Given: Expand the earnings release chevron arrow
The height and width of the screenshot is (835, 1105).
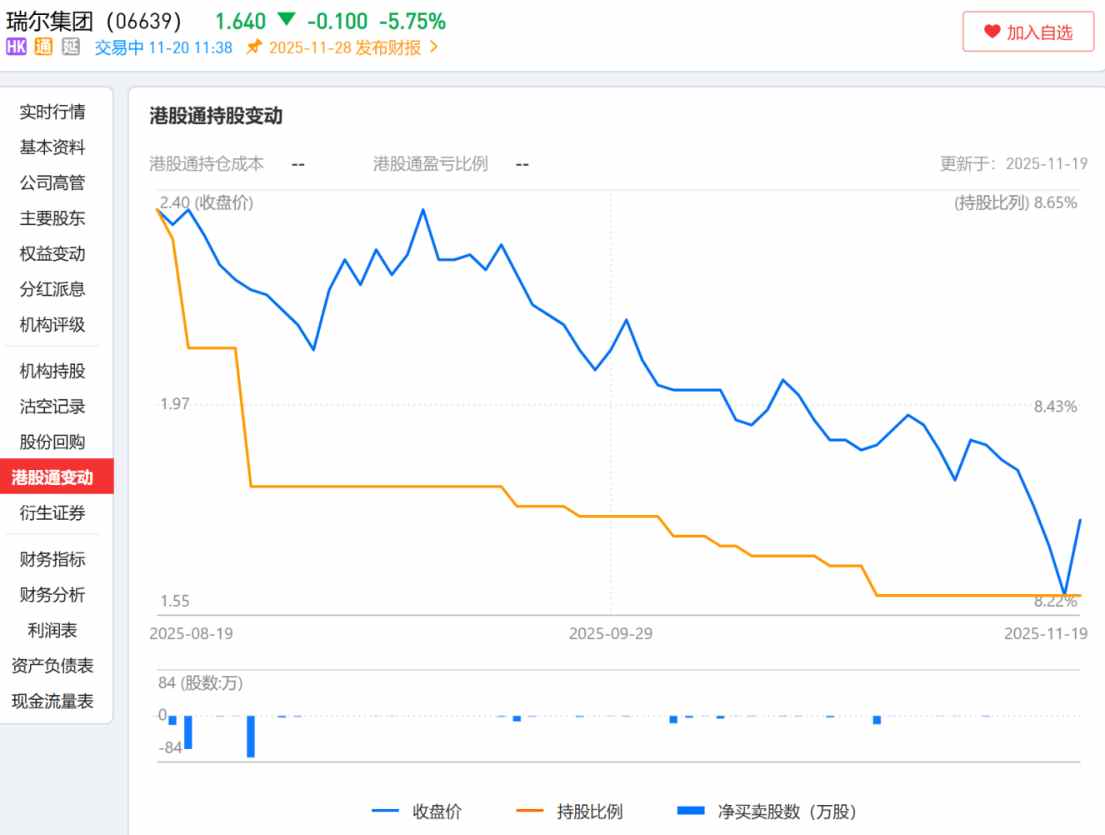Looking at the screenshot, I should tap(433, 47).
